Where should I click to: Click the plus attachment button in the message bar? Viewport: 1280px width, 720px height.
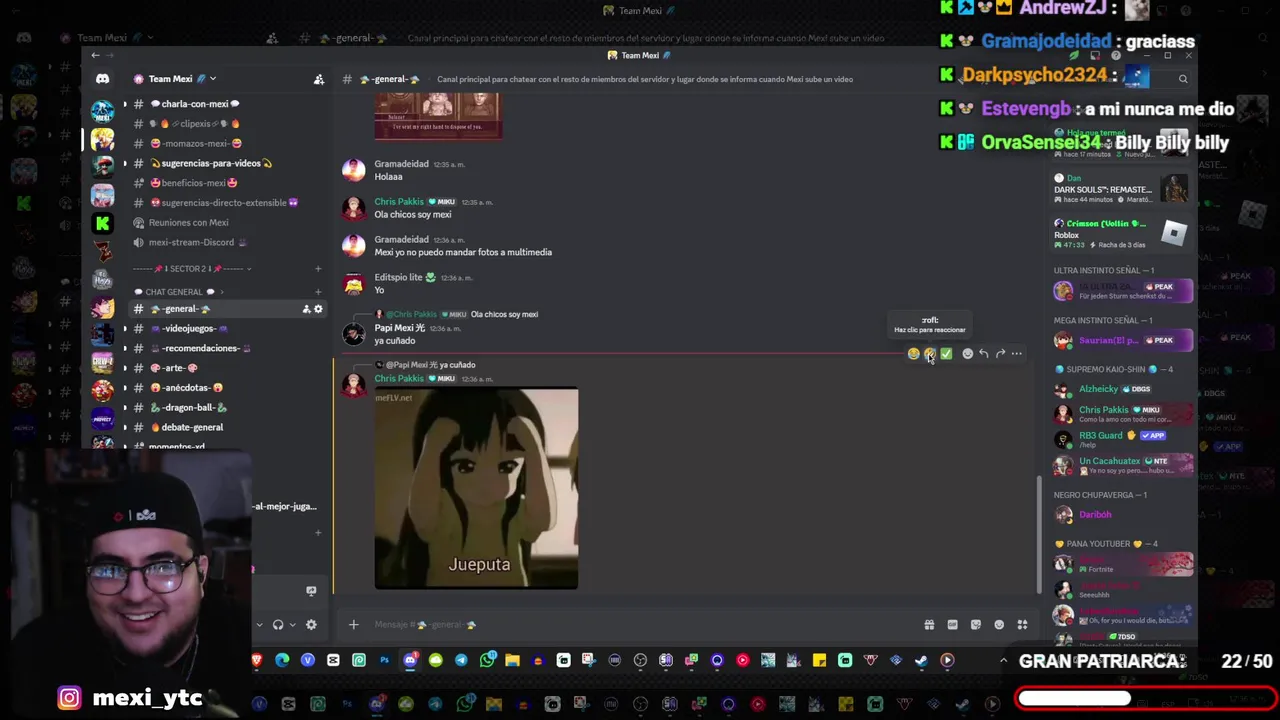(x=353, y=625)
